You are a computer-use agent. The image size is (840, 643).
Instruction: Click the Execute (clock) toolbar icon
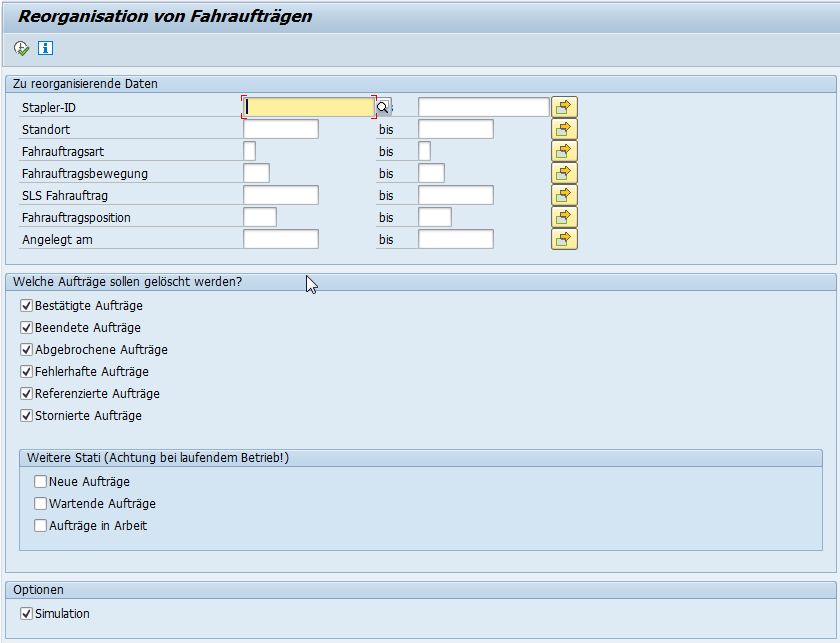pos(22,48)
